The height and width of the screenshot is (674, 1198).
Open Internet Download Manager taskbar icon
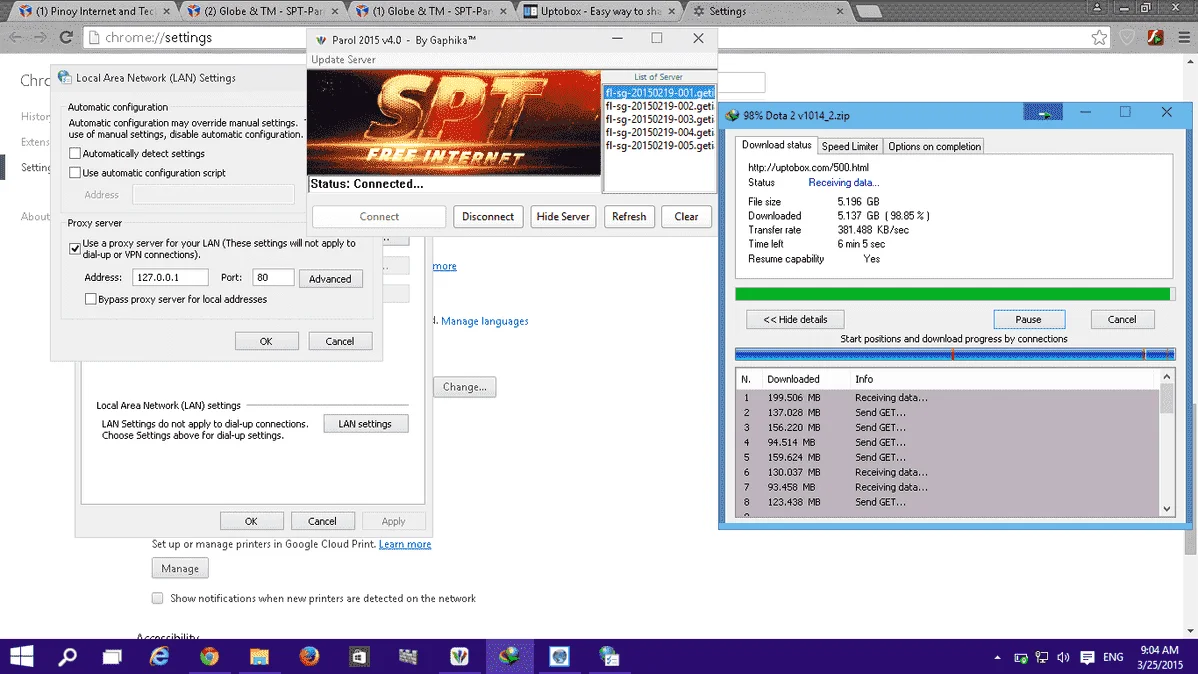click(510, 656)
